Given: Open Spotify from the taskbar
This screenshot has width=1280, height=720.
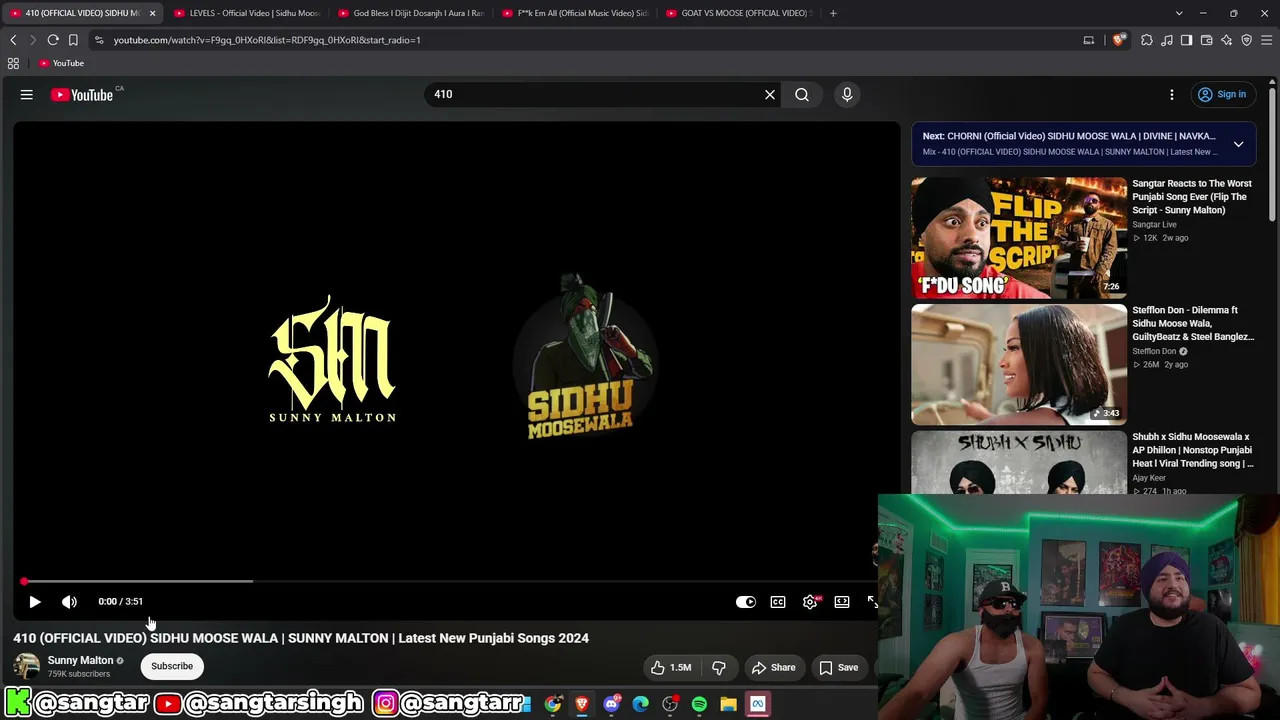Looking at the screenshot, I should tap(699, 704).
